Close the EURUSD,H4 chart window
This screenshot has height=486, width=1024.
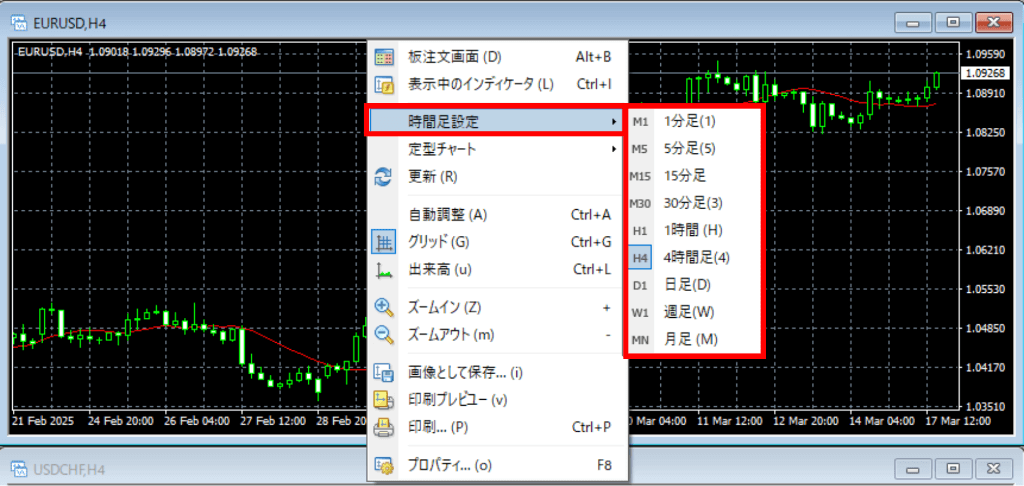(x=994, y=23)
